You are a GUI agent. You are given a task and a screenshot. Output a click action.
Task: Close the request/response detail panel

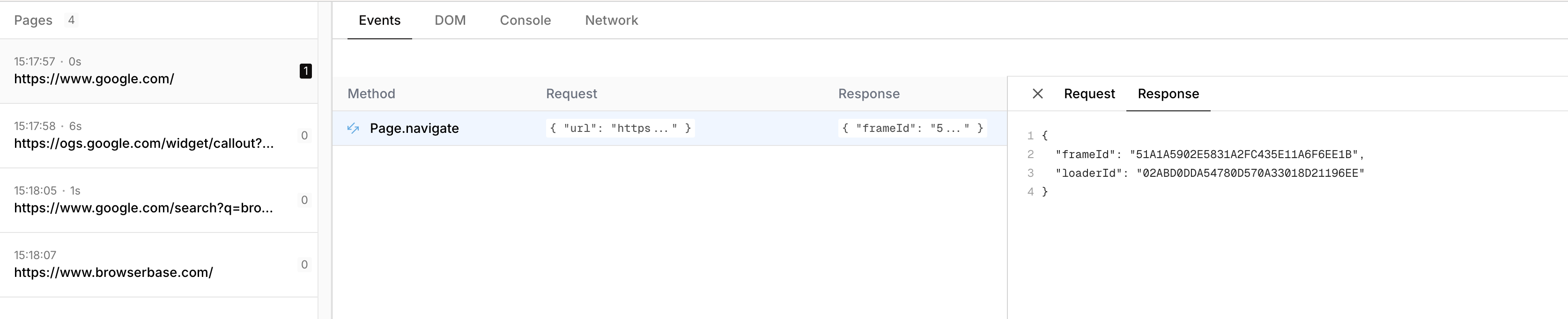tap(1038, 94)
